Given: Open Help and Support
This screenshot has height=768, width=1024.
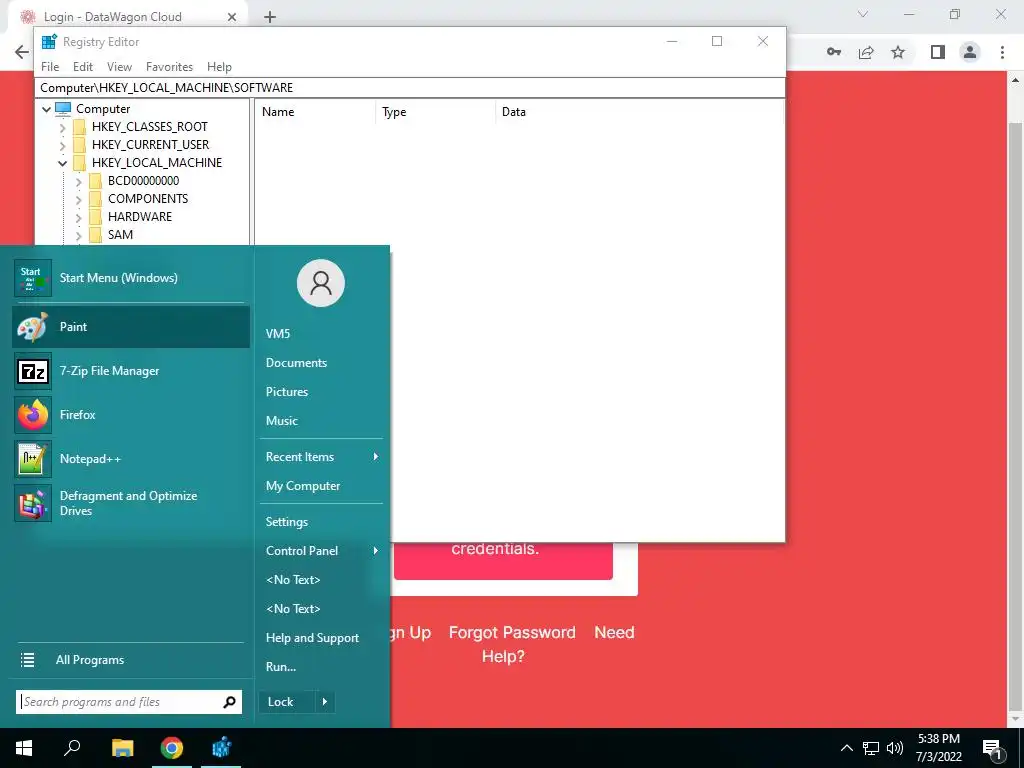Looking at the screenshot, I should click(312, 638).
